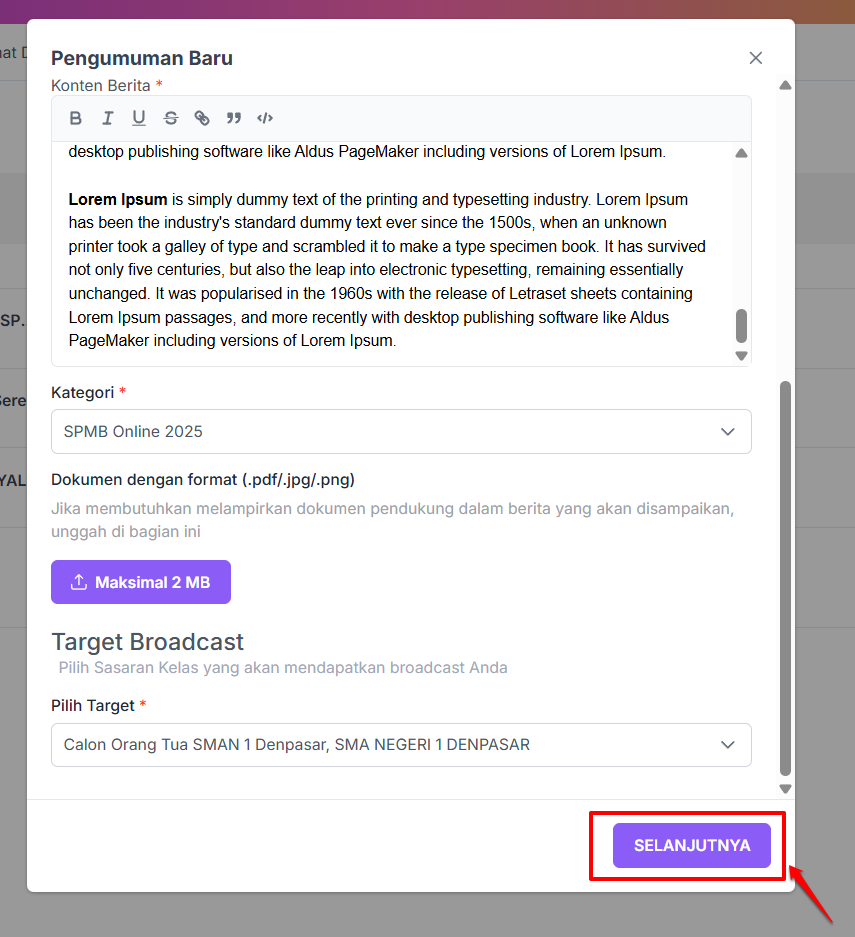
Task: Apply Strikethrough formatting
Action: tap(171, 118)
